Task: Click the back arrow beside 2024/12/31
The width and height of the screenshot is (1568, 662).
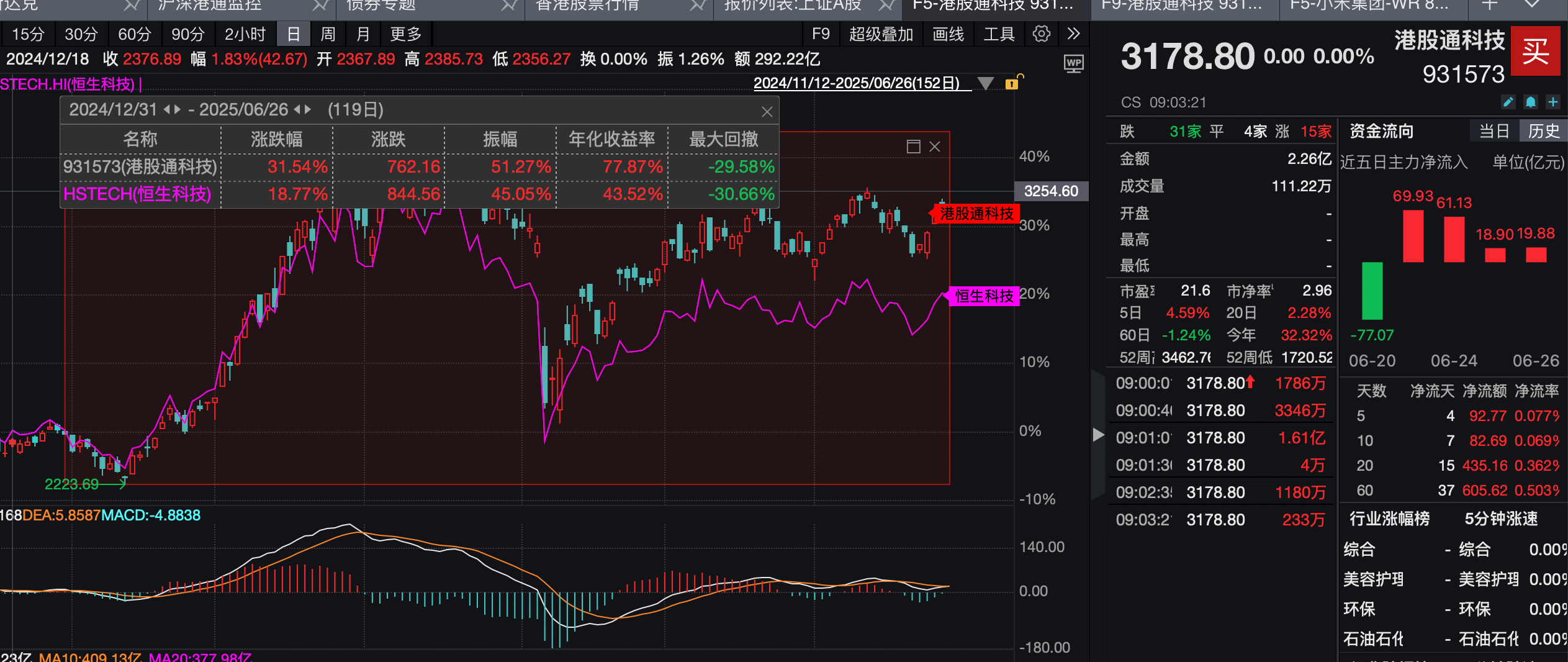Action: [166, 109]
